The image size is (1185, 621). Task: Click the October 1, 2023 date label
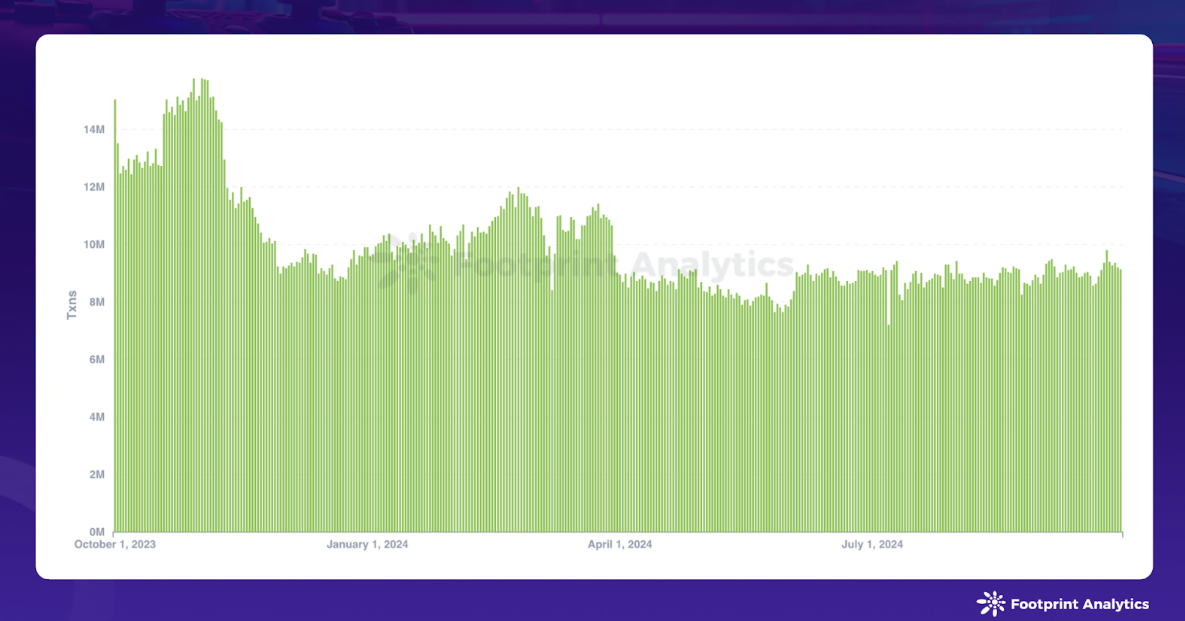(x=115, y=545)
